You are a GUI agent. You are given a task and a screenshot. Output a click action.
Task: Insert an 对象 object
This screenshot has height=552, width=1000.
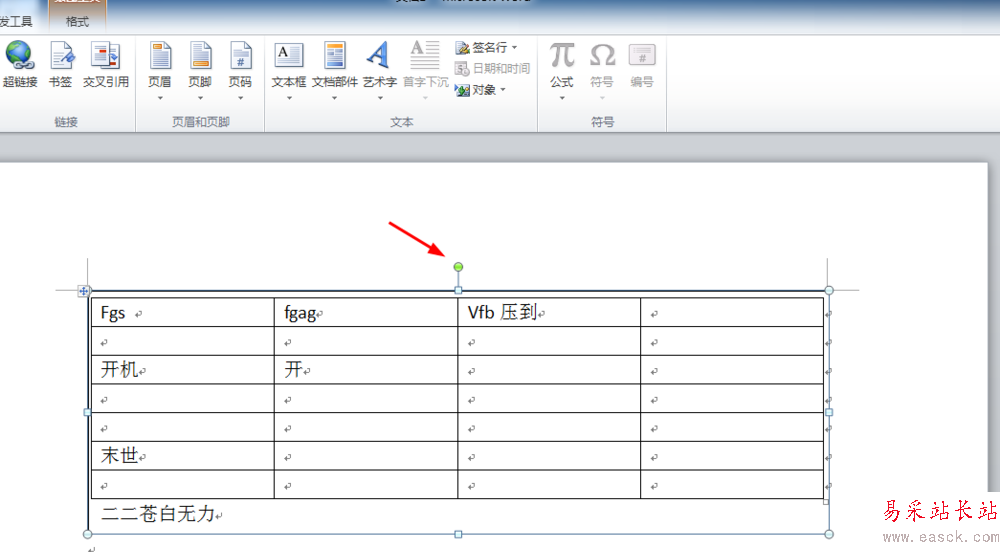(x=476, y=90)
